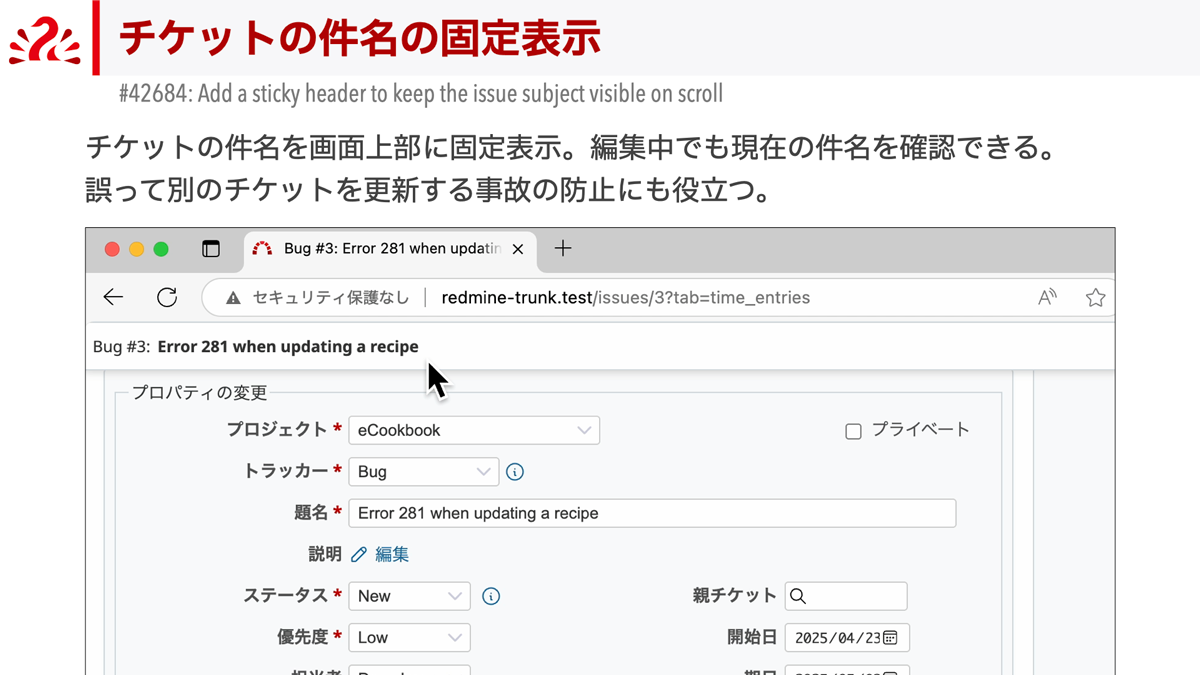The width and height of the screenshot is (1200, 675).
Task: Navigate back using the browser back arrow
Action: coord(113,297)
